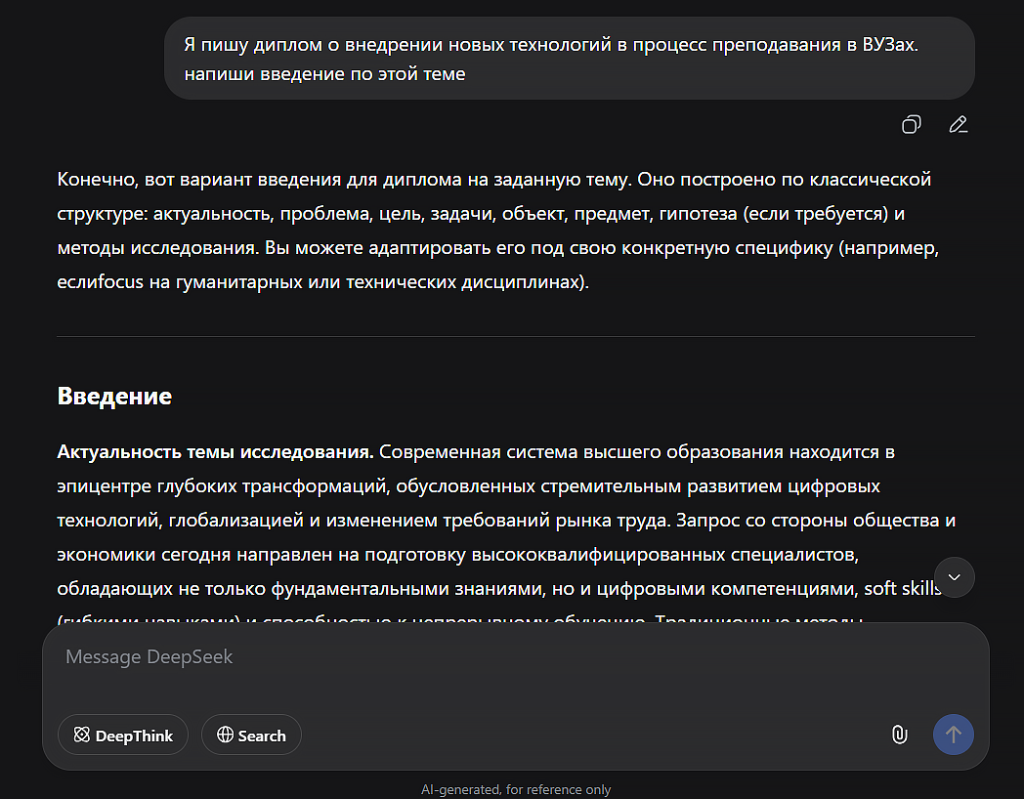Viewport: 1024px width, 799px height.
Task: Click the "Введение" heading
Action: click(114, 396)
